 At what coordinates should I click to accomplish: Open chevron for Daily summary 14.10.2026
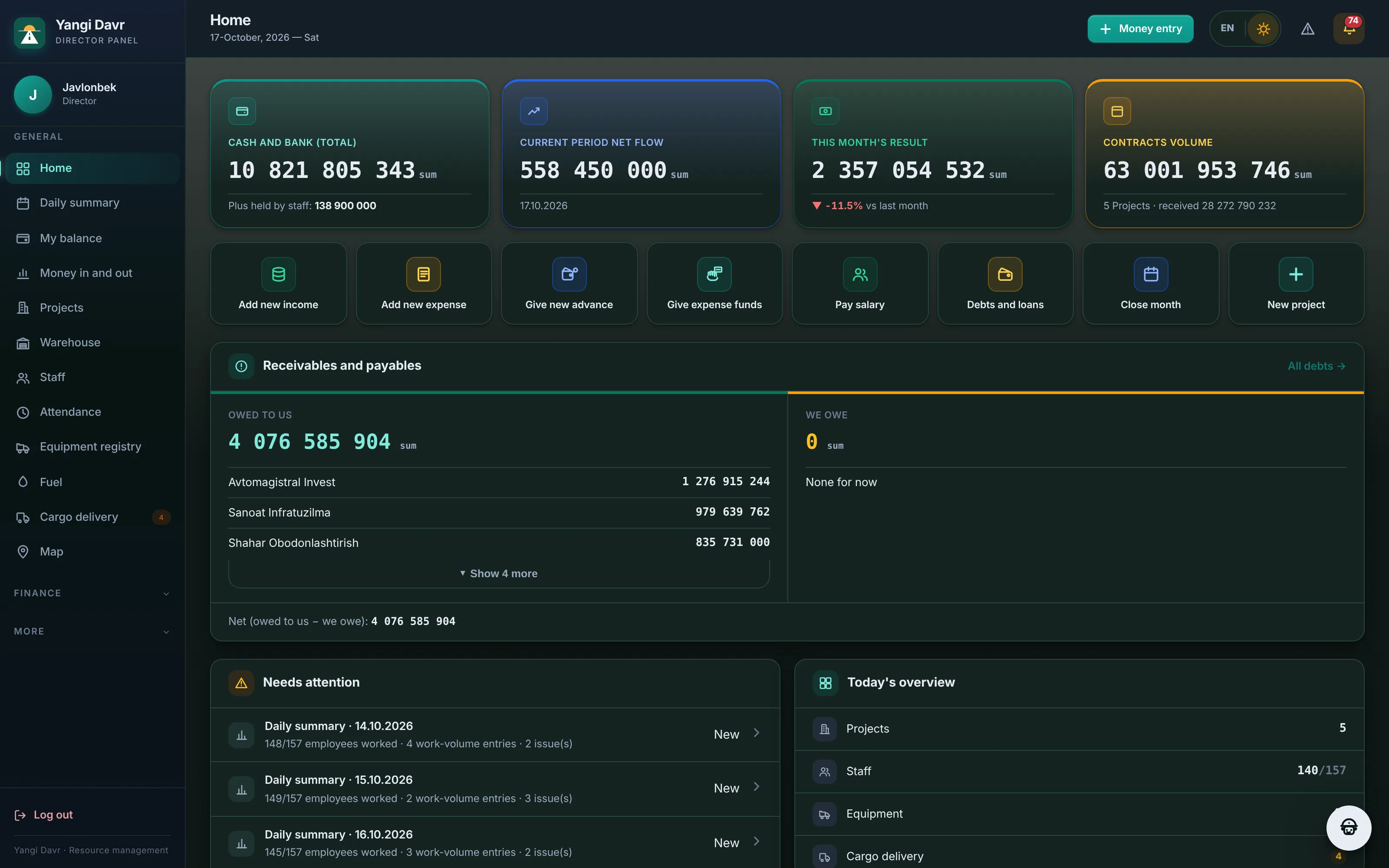757,733
